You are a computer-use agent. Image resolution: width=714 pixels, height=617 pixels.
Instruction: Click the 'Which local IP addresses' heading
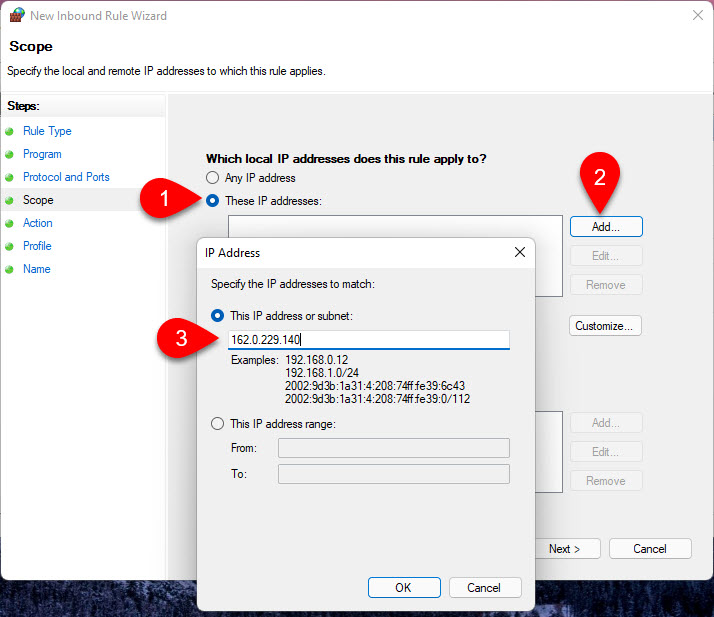[x=346, y=158]
